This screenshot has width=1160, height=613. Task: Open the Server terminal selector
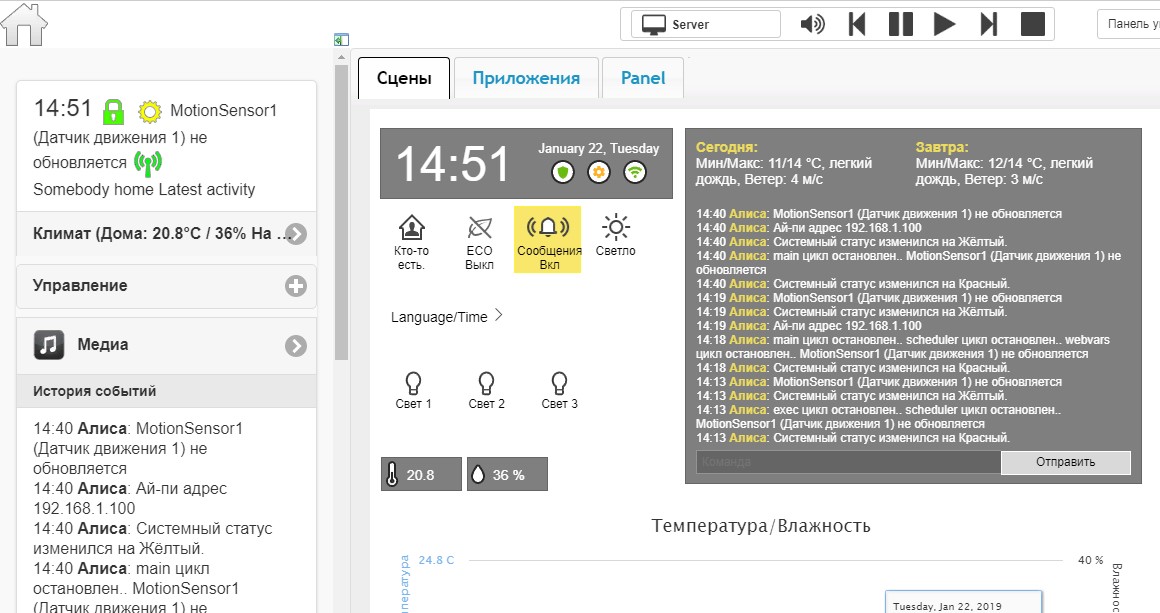(x=706, y=24)
